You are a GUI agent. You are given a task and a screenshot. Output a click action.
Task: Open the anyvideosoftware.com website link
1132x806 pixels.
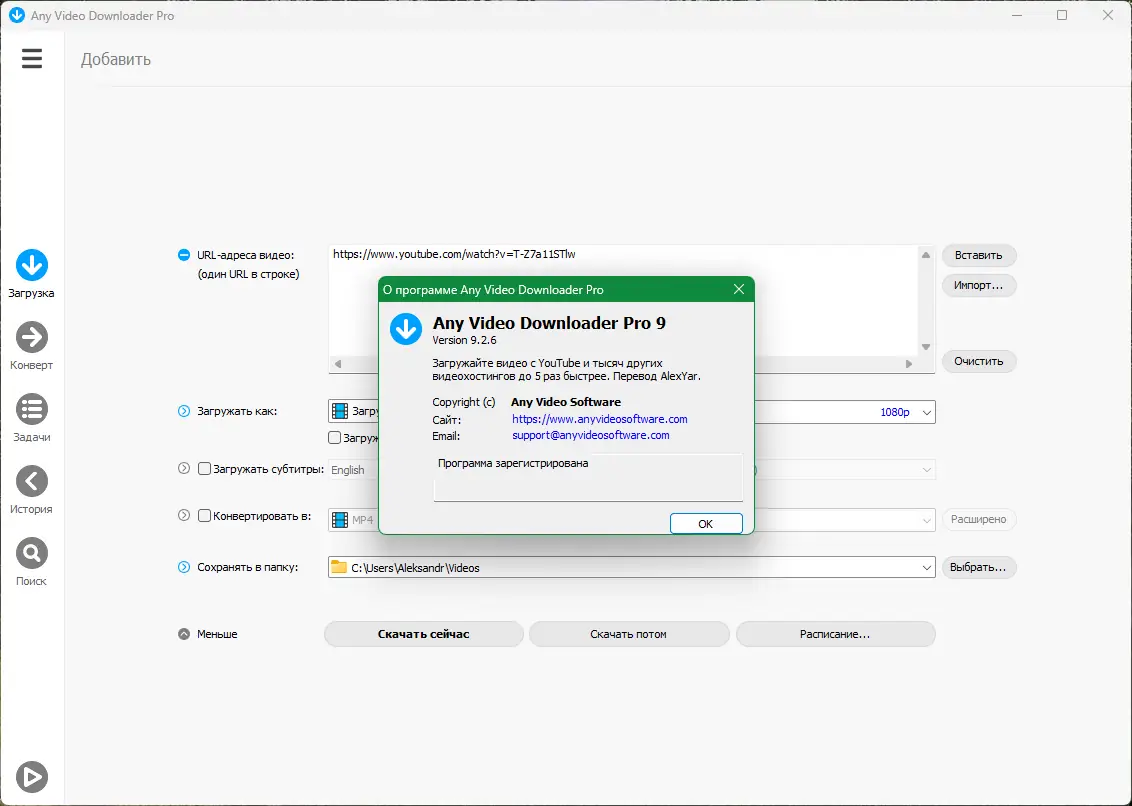pos(599,419)
